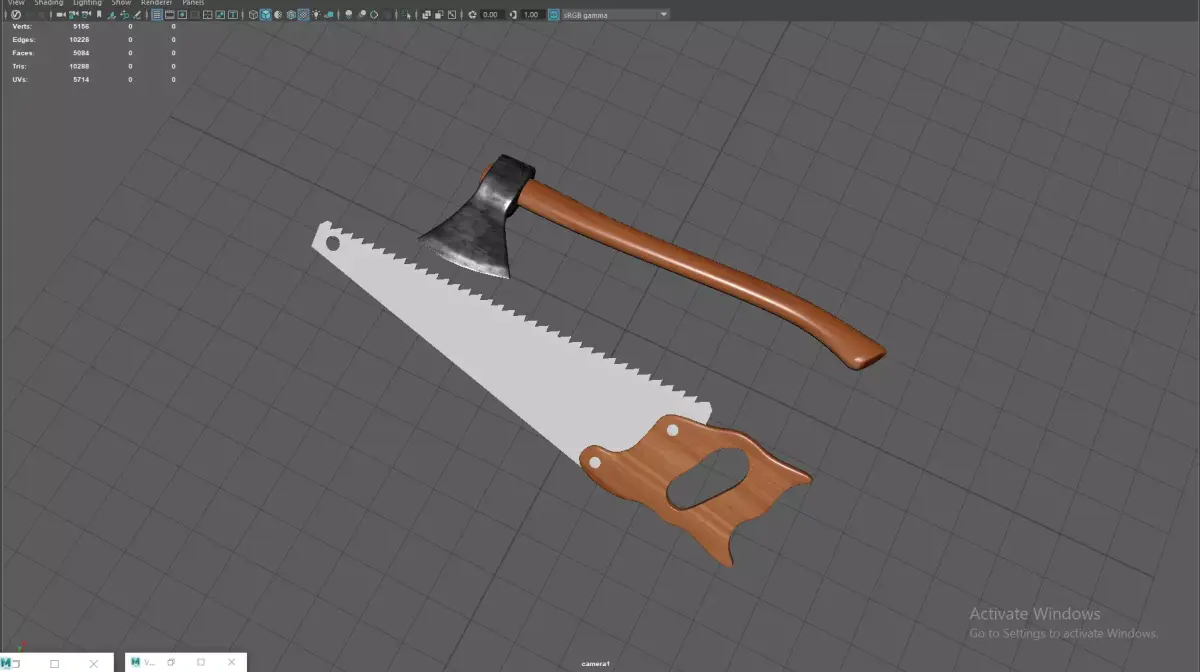Viewport: 1200px width, 672px height.
Task: Click the XRay Active Components icon
Action: [x=439, y=15]
